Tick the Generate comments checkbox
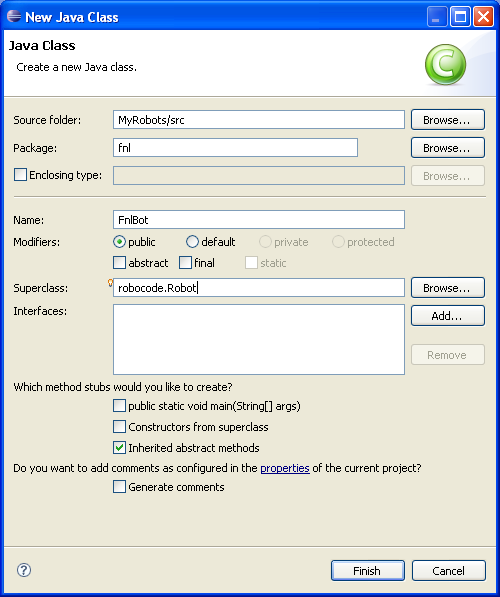The image size is (500, 597). pos(119,487)
